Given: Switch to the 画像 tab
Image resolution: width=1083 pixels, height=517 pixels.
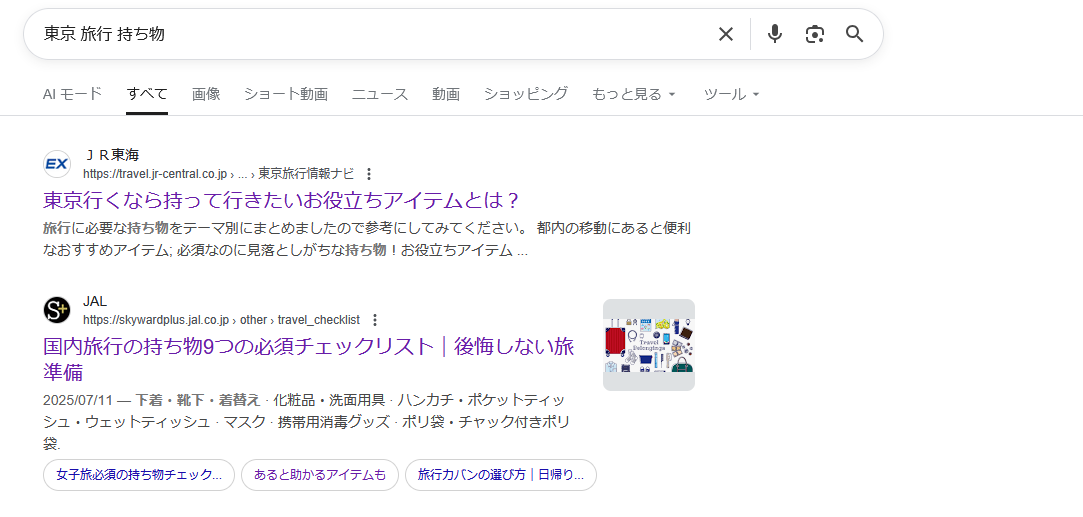Looking at the screenshot, I should click(x=206, y=94).
